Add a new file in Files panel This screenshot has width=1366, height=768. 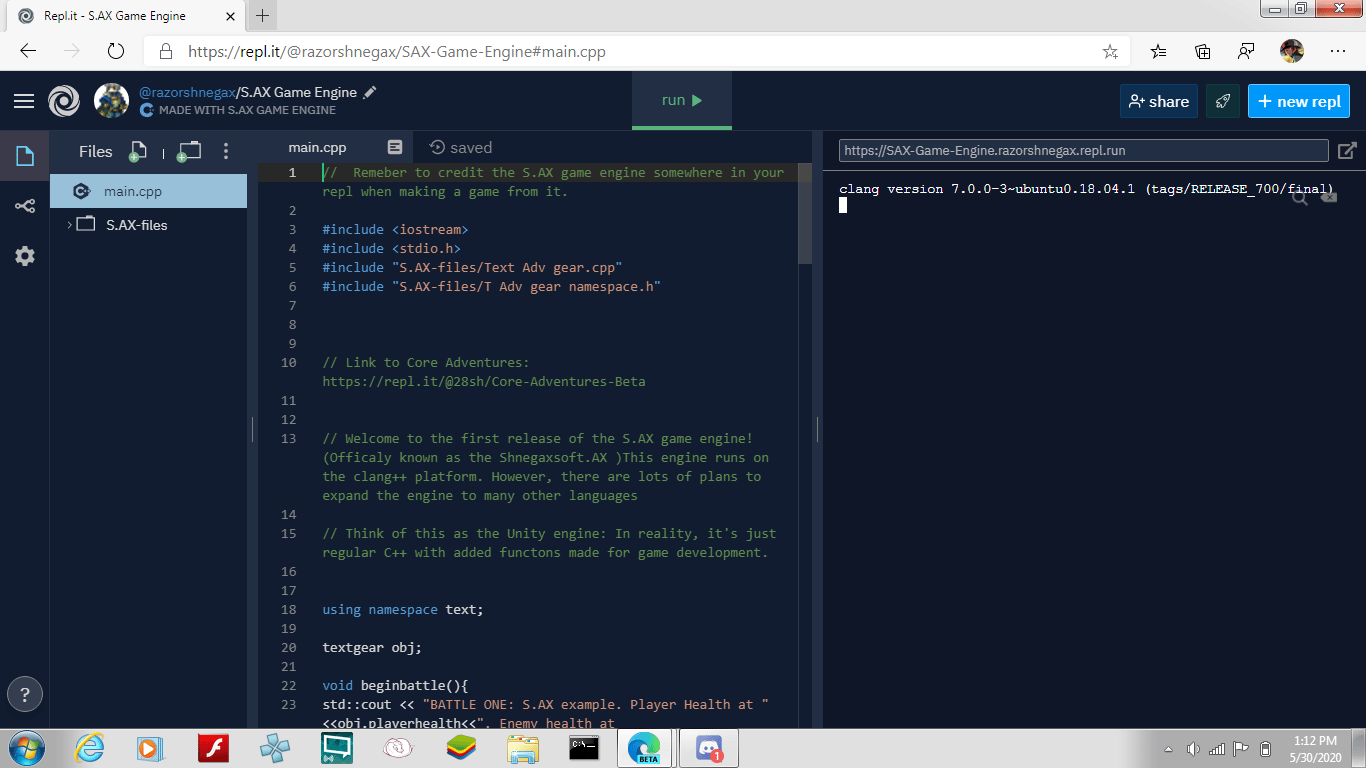pos(138,151)
